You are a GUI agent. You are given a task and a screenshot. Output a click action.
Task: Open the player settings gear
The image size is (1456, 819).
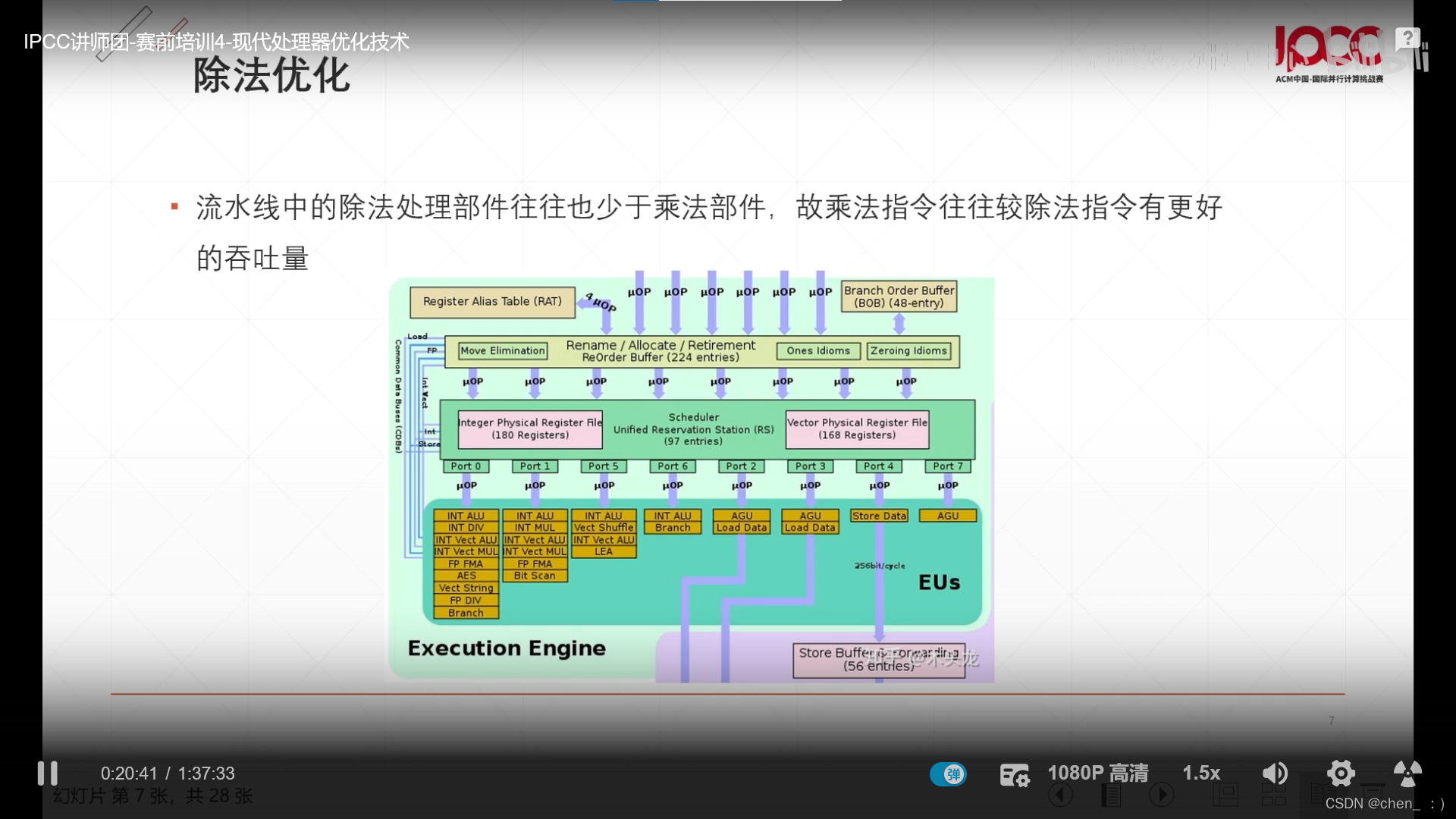(x=1341, y=773)
